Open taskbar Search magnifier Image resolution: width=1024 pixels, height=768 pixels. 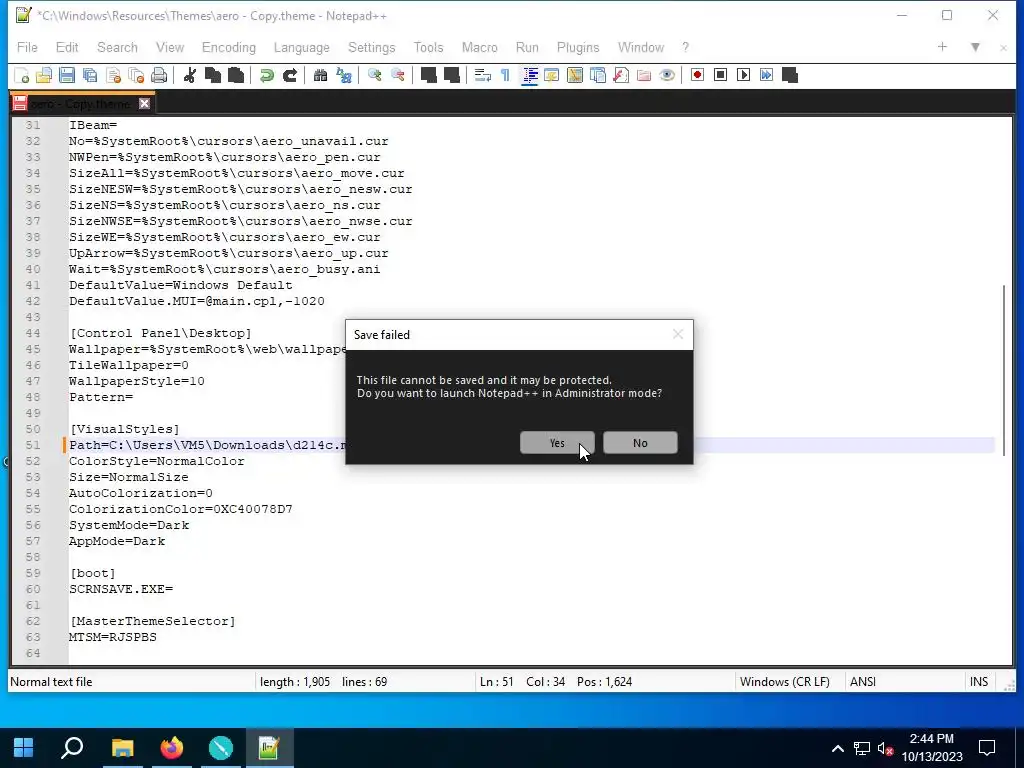[x=72, y=747]
